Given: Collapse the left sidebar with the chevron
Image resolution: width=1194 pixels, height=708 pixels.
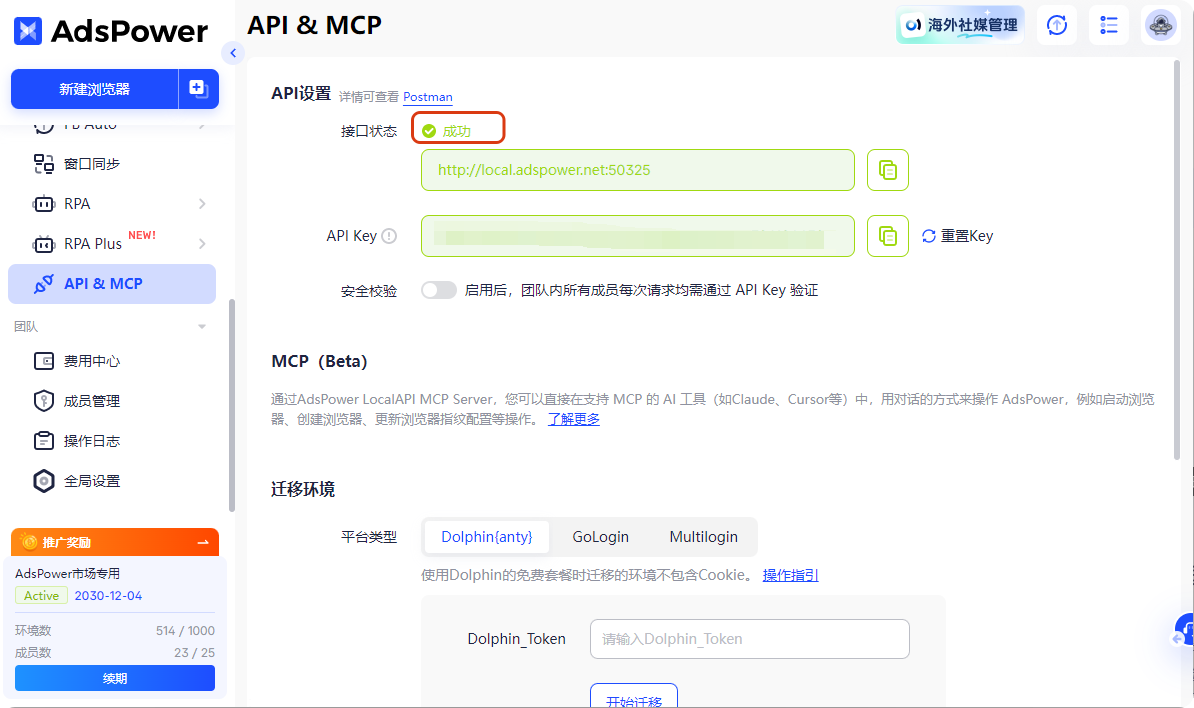Looking at the screenshot, I should [233, 53].
